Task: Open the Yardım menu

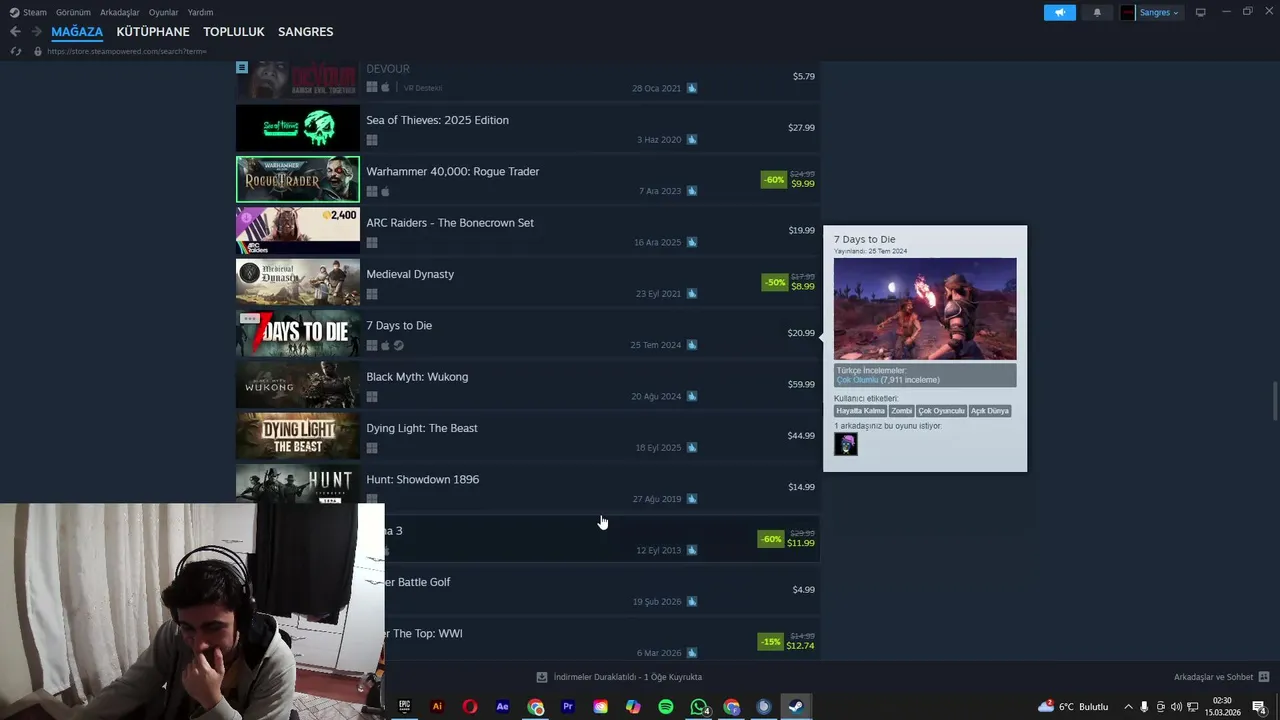Action: (200, 12)
